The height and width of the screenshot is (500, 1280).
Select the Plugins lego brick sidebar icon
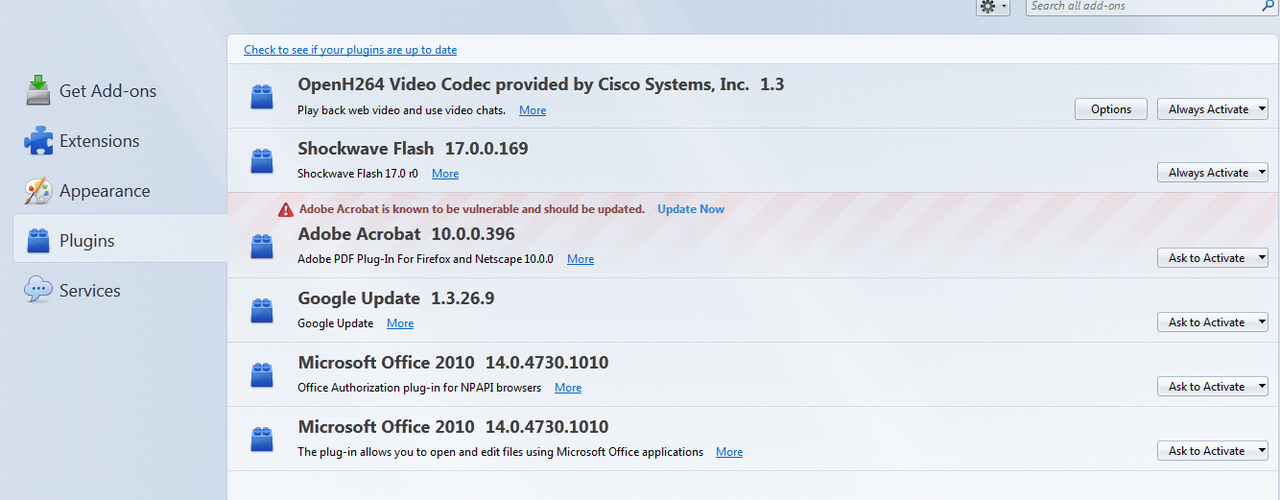click(38, 241)
